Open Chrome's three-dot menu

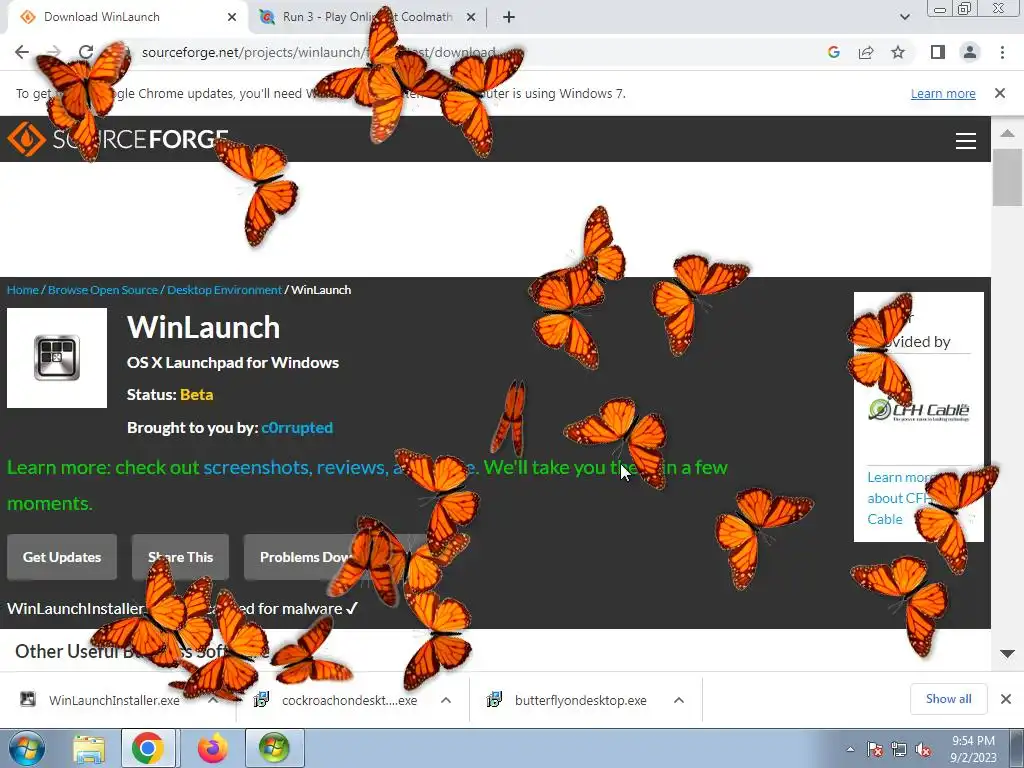coord(1002,52)
